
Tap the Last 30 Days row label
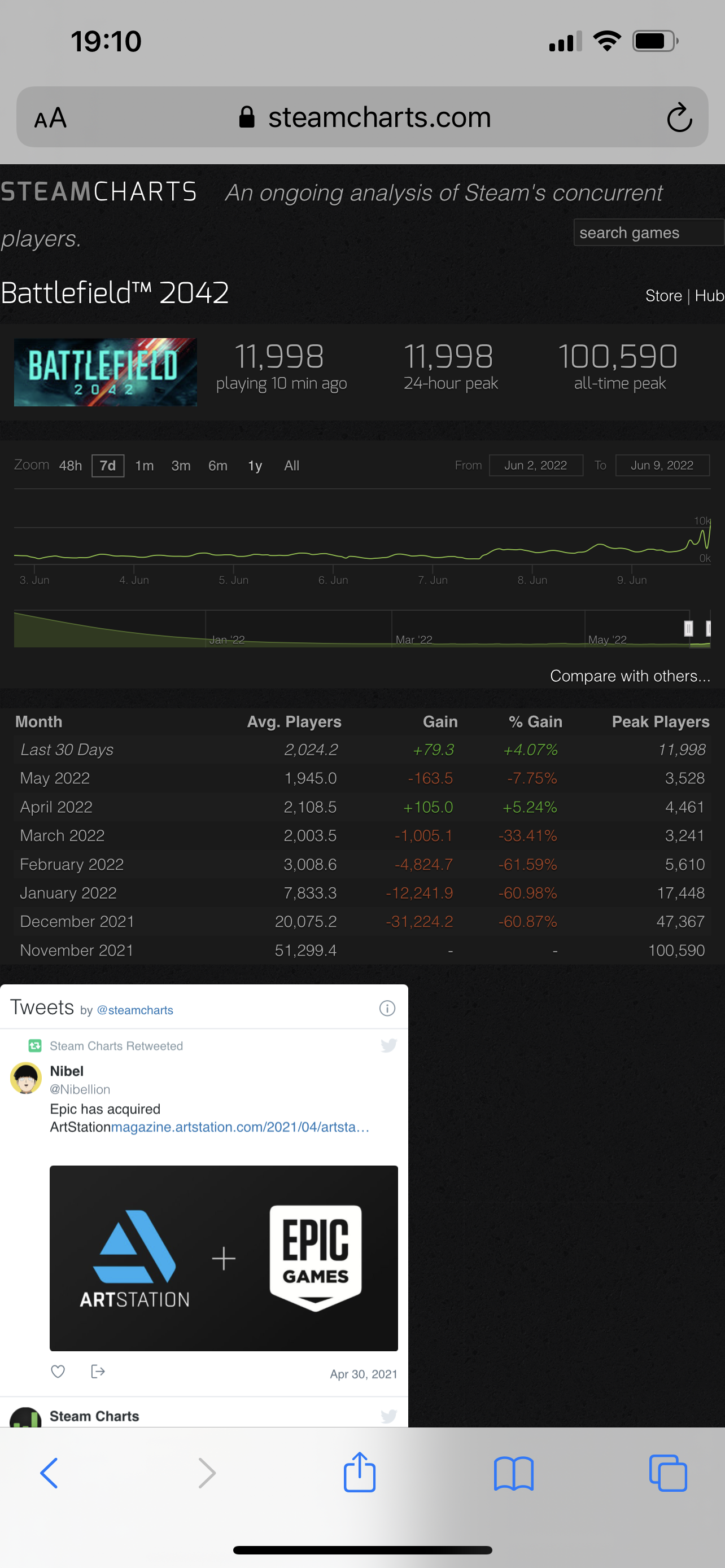coord(67,750)
